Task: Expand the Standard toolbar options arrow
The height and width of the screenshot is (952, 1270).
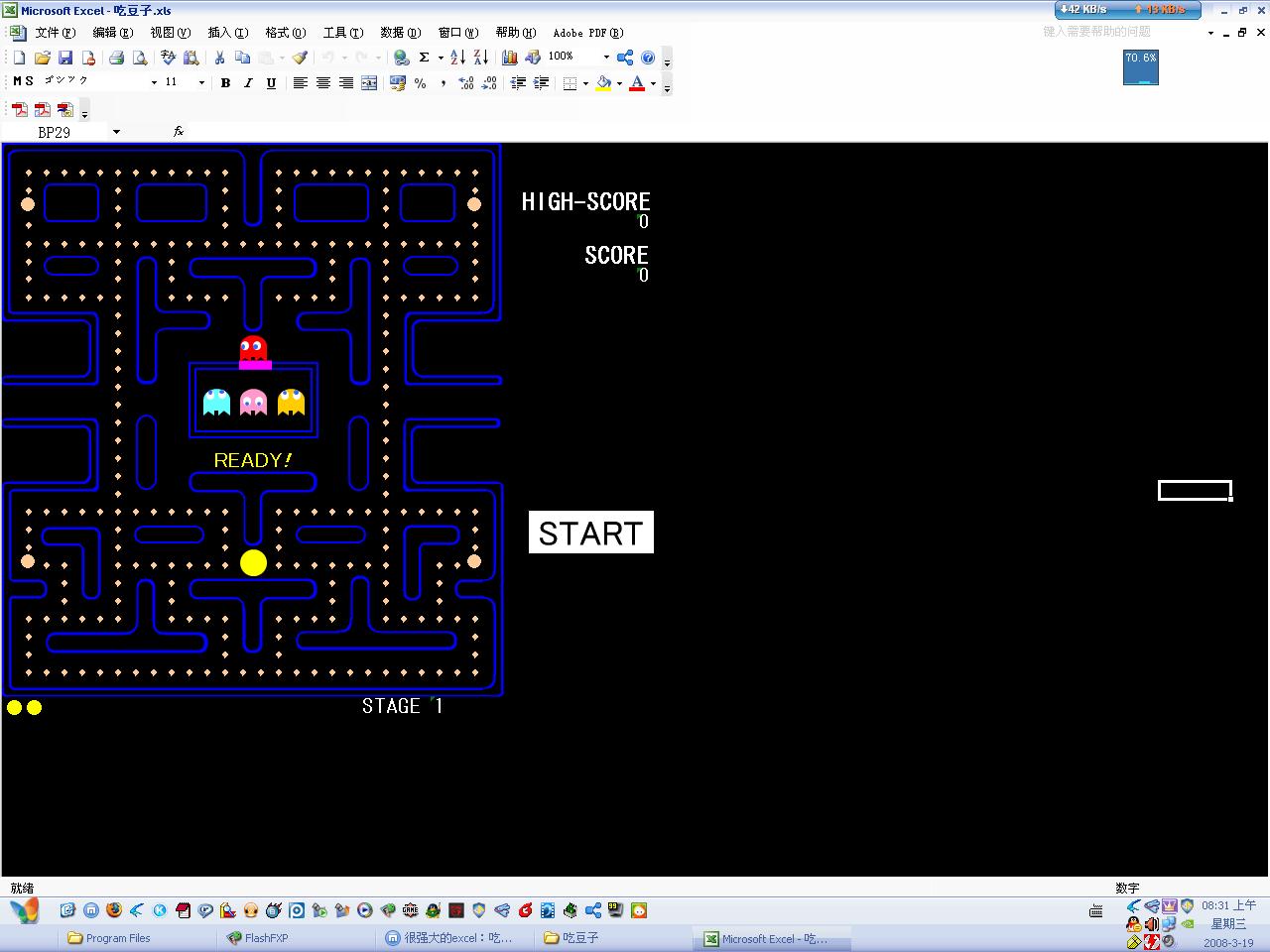Action: click(x=667, y=59)
